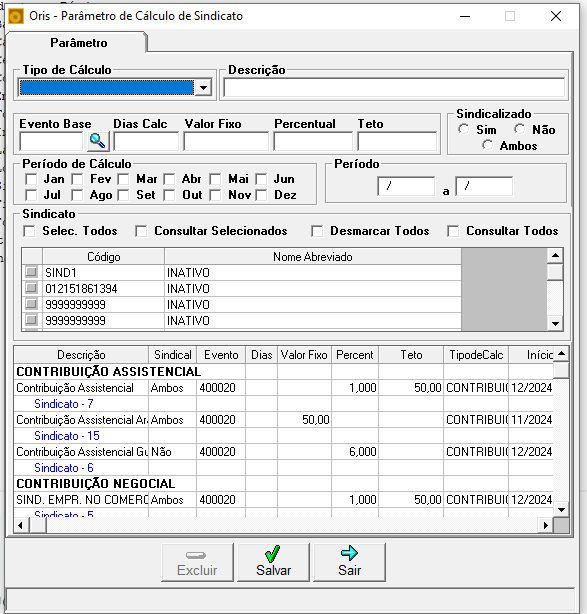
Task: Select the SIND1 row marker box
Action: click(31, 272)
